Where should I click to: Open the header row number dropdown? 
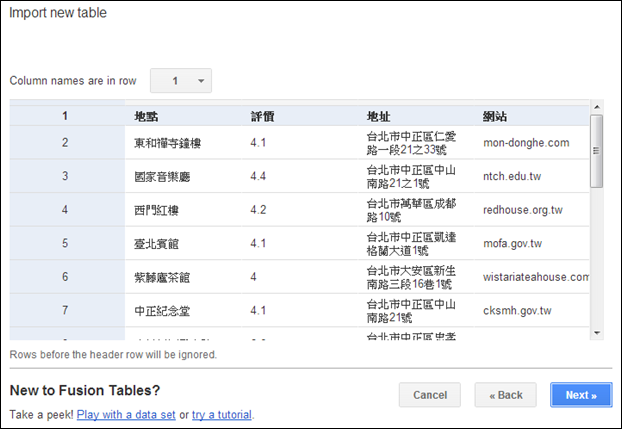coord(181,81)
